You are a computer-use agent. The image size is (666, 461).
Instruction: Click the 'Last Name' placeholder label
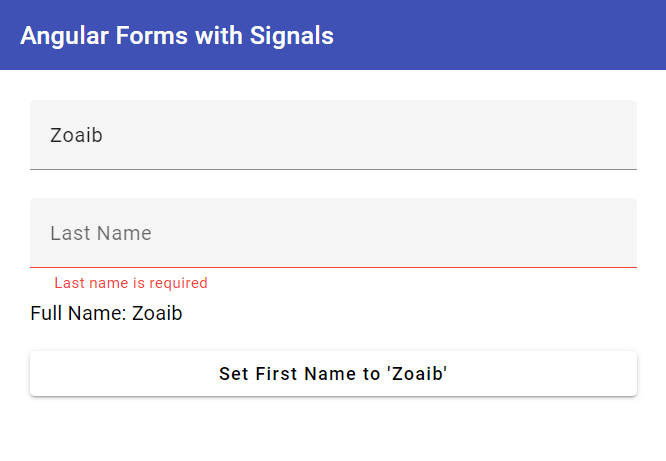[x=101, y=233]
